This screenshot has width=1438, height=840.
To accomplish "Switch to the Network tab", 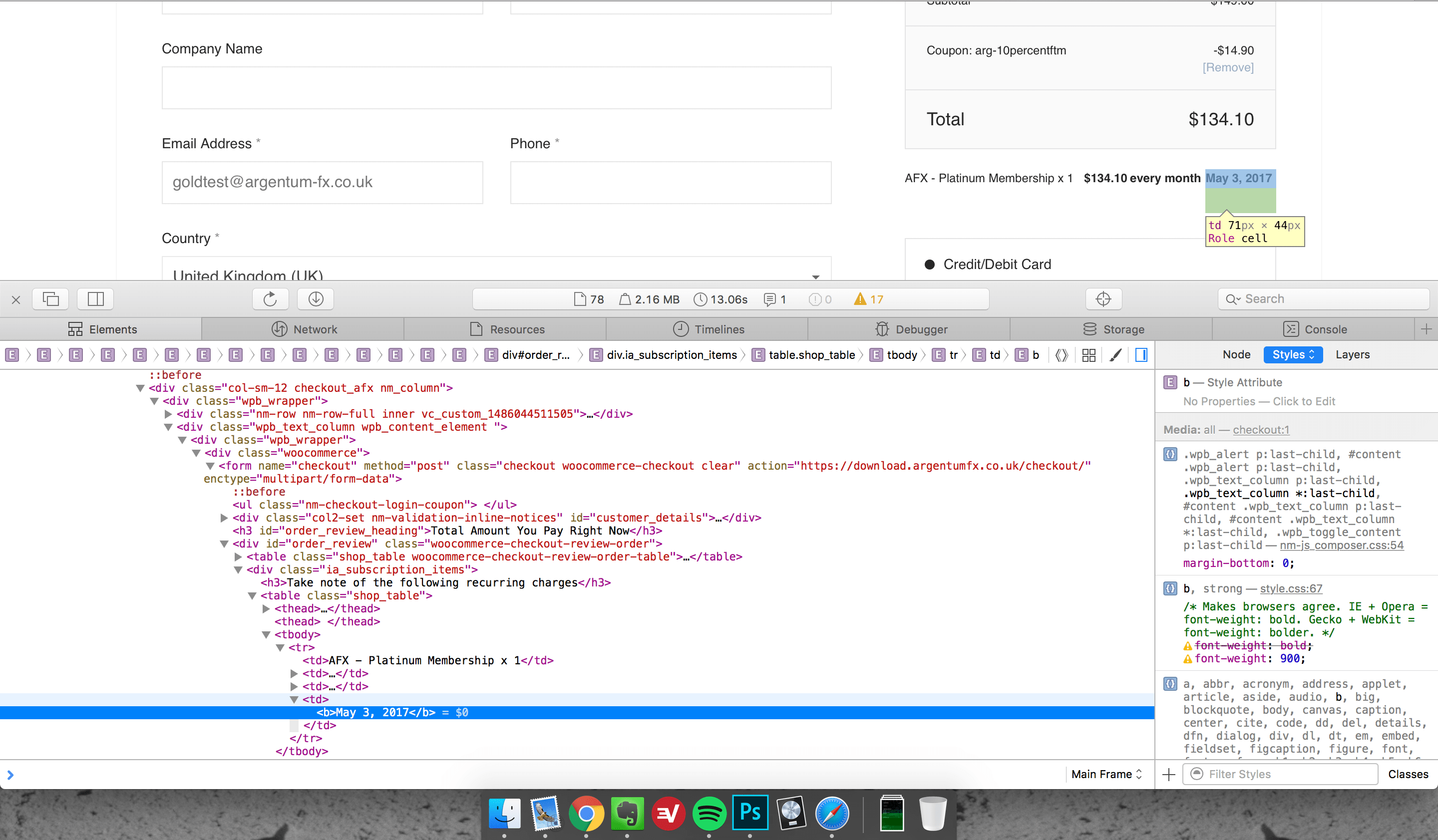I will click(304, 329).
